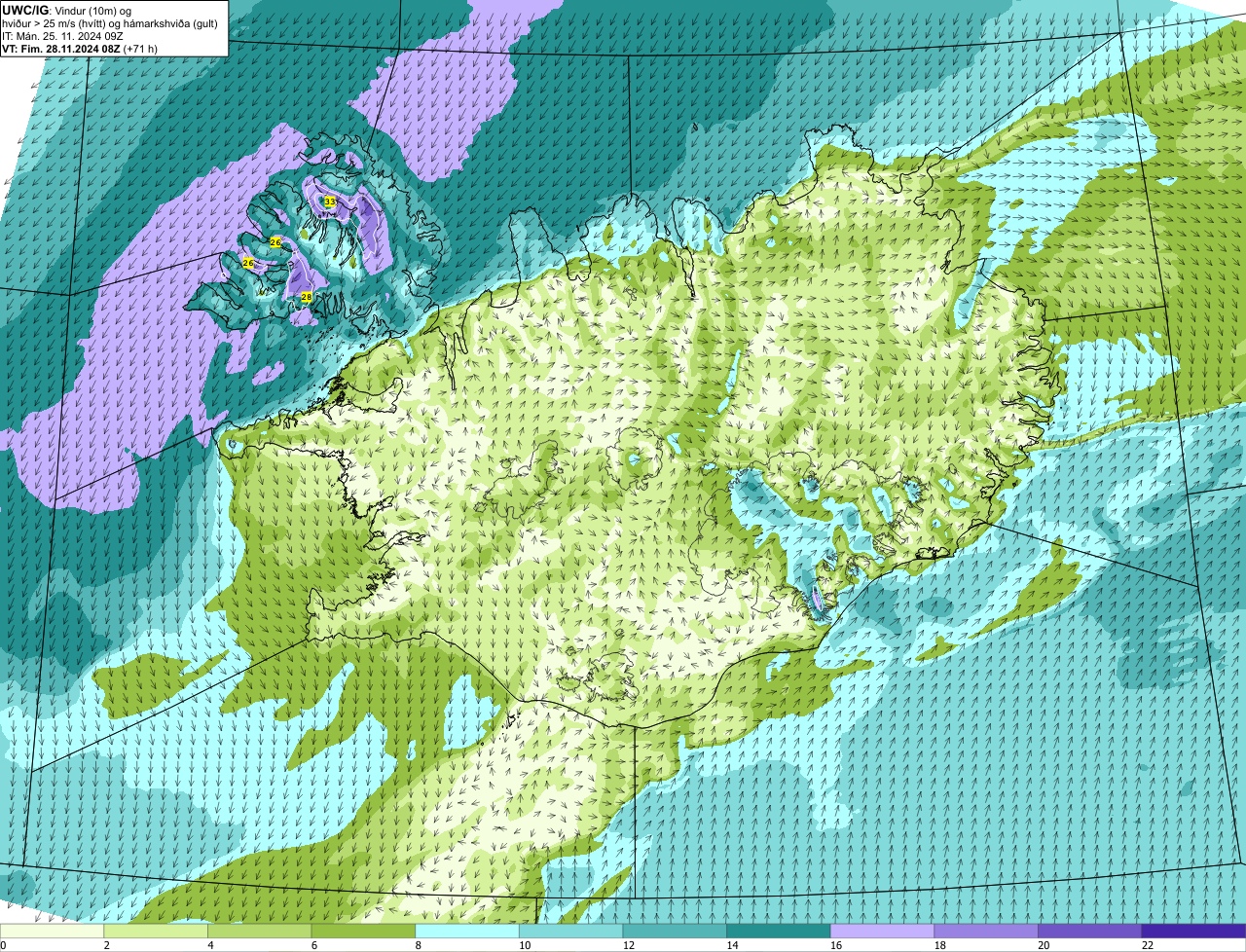Click legend scale value 12
Image resolution: width=1246 pixels, height=952 pixels.
tap(629, 945)
